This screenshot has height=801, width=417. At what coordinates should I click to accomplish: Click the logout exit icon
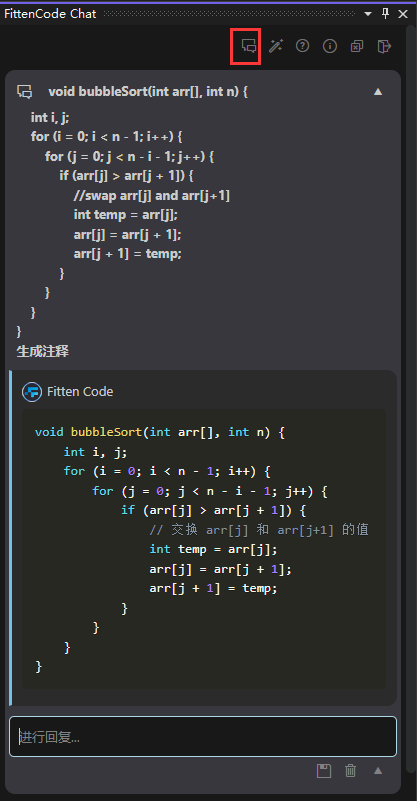tap(384, 46)
